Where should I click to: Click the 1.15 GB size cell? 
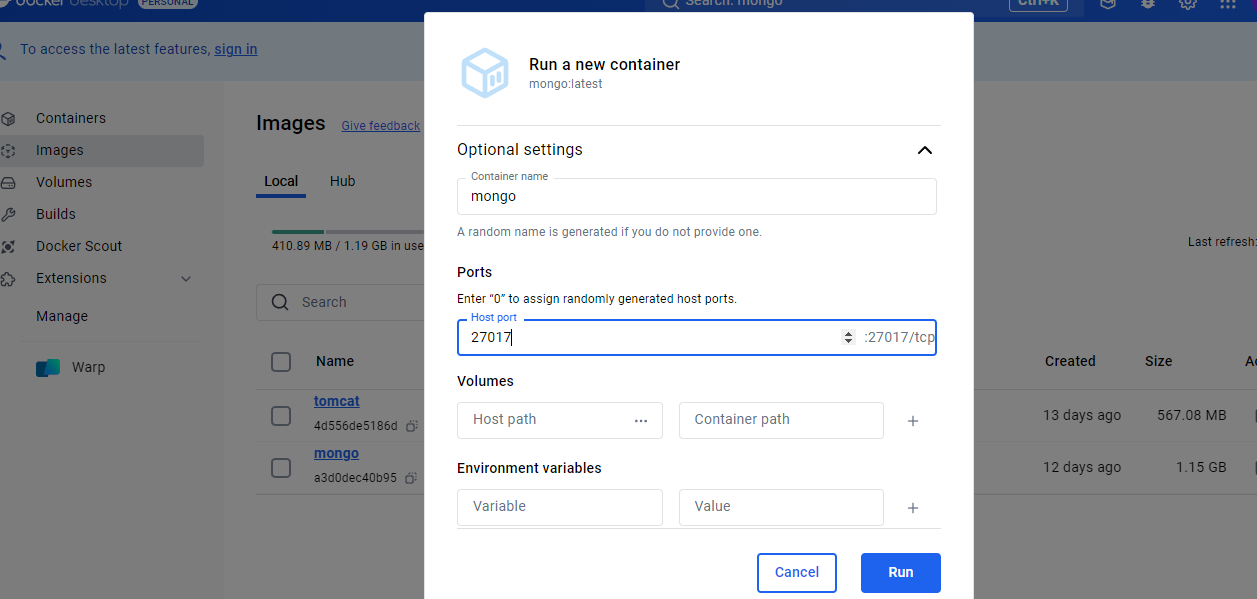[x=1200, y=467]
